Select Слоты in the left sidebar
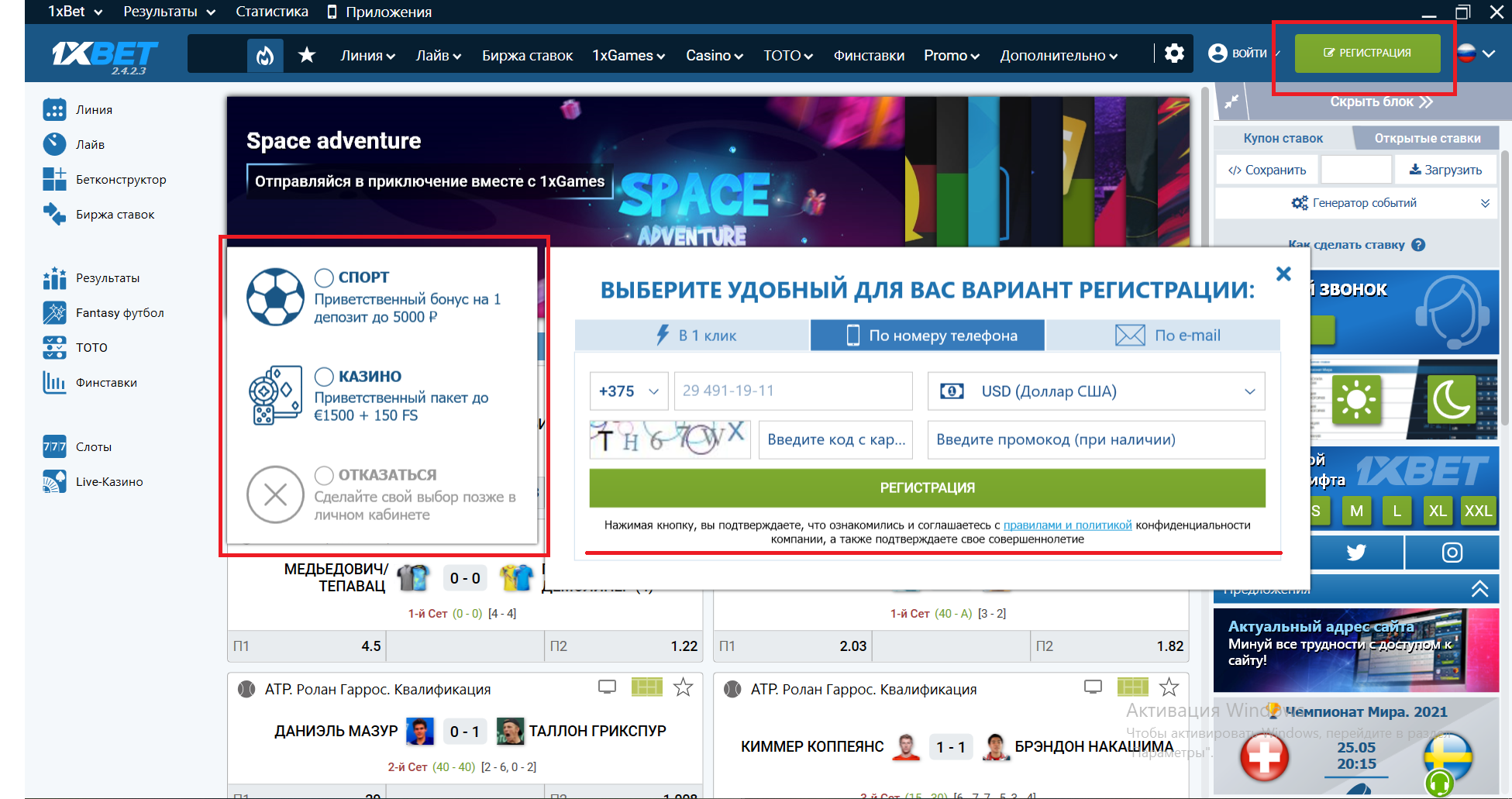The width and height of the screenshot is (1512, 799). 94,446
